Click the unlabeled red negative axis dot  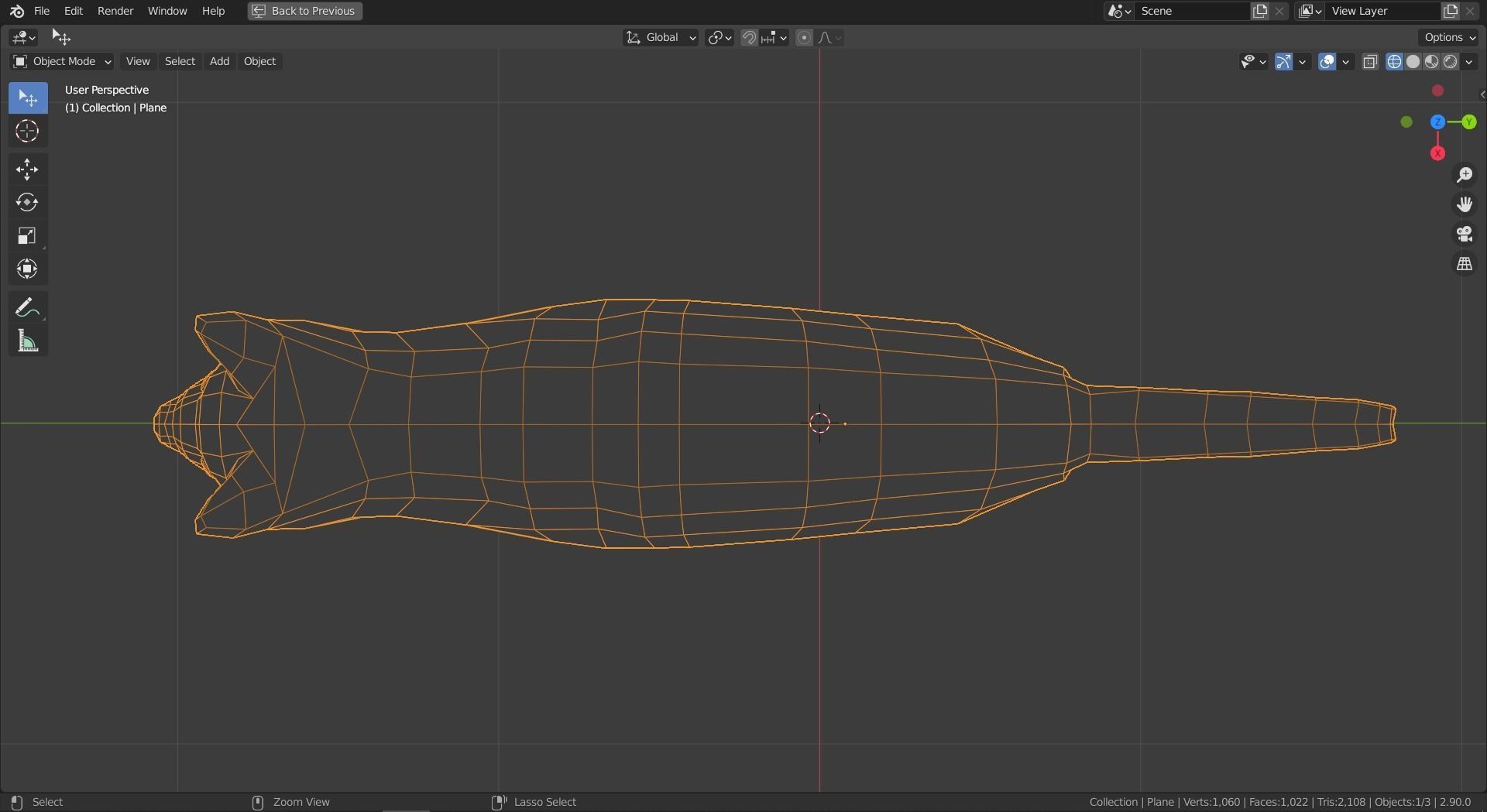coord(1437,91)
